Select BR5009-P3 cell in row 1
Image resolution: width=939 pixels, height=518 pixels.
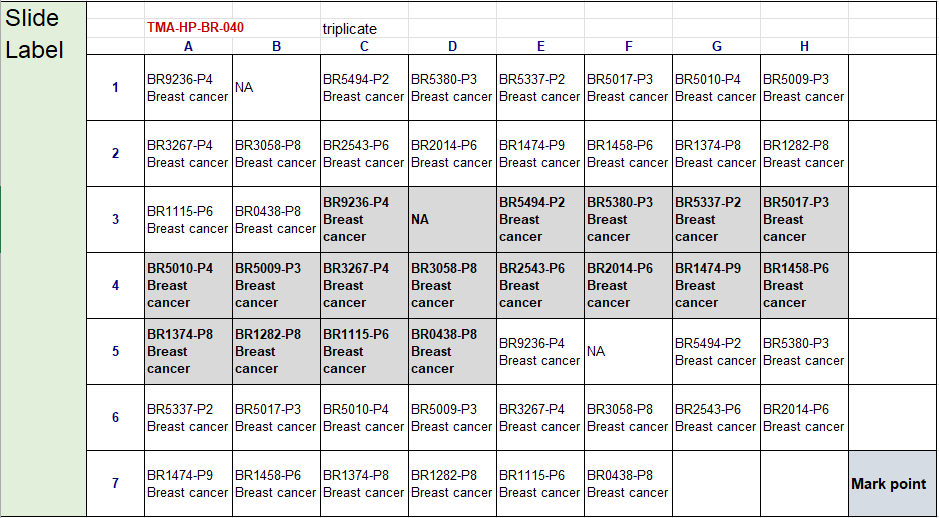tap(804, 88)
